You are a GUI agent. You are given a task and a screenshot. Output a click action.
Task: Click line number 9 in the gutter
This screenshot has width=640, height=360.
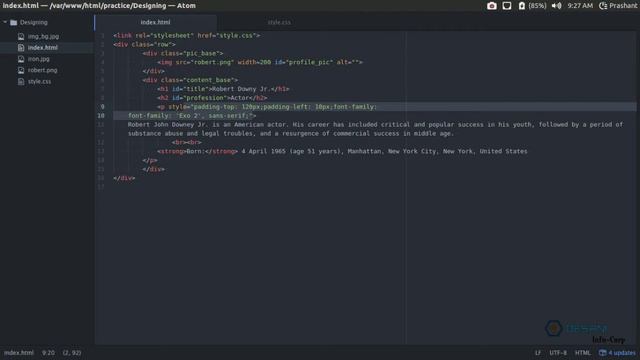click(x=102, y=107)
